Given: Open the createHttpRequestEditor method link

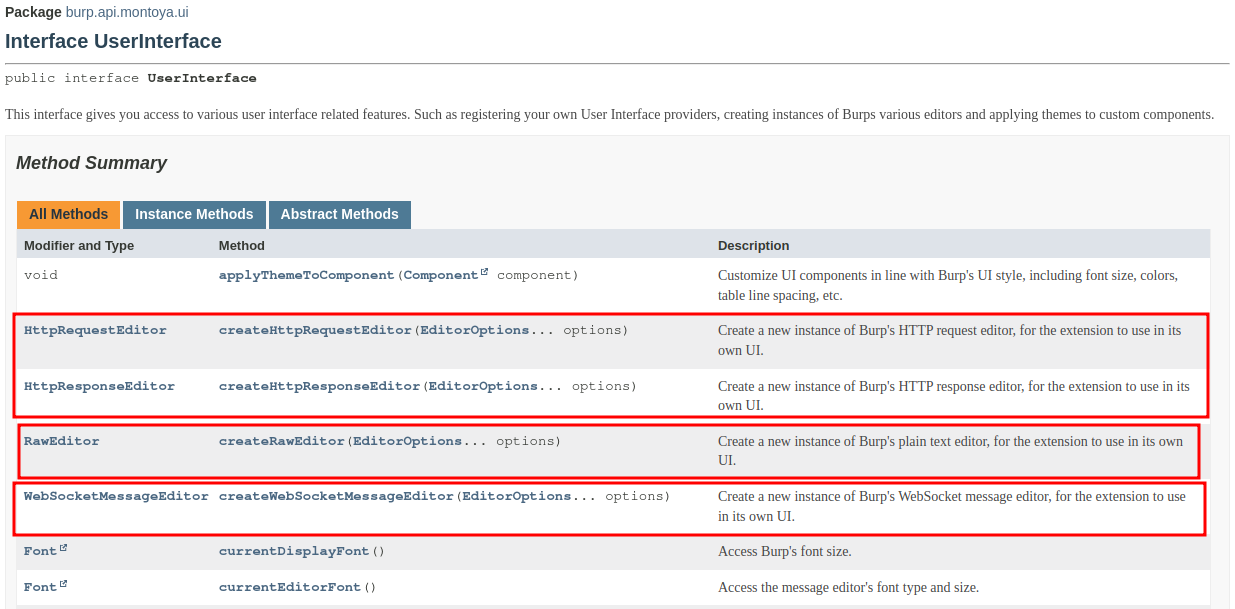Looking at the screenshot, I should tap(315, 330).
